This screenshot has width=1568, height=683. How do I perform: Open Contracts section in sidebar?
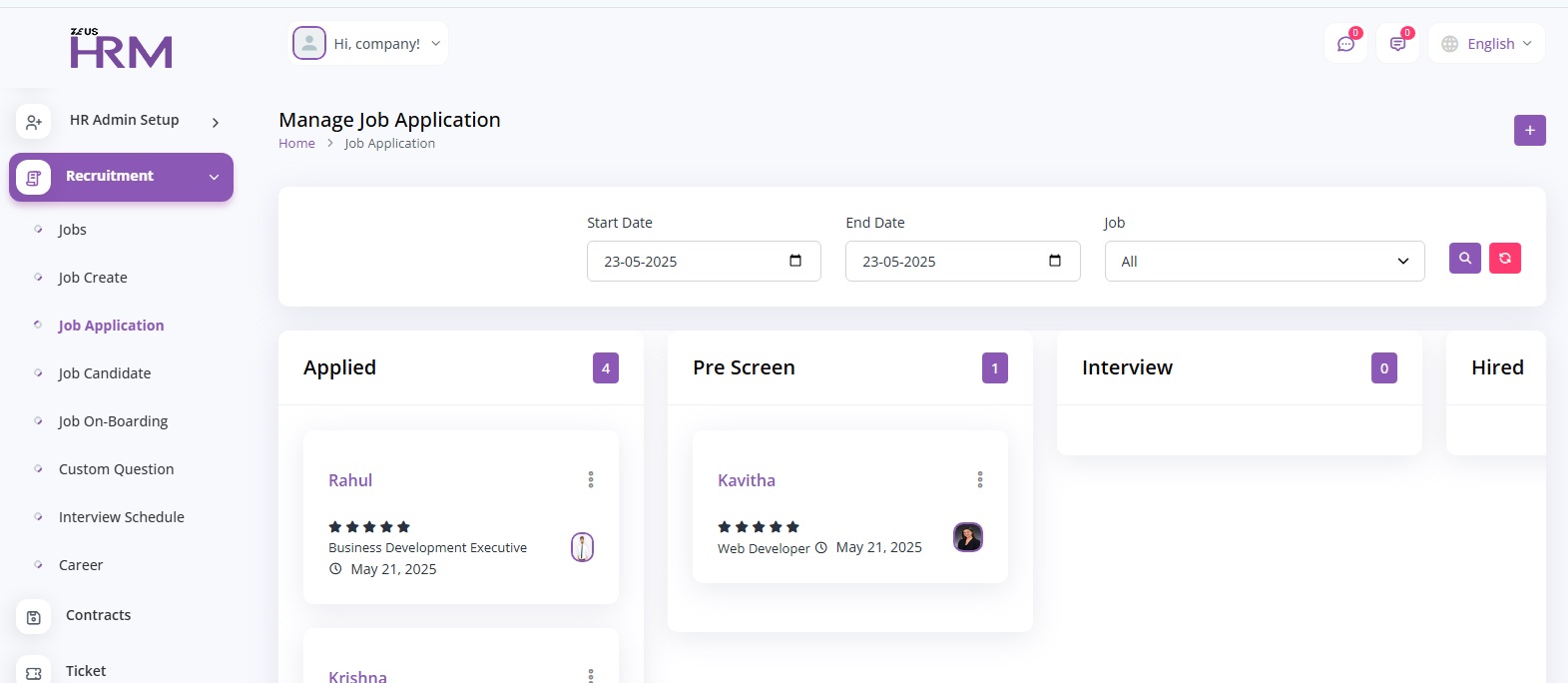coord(98,615)
